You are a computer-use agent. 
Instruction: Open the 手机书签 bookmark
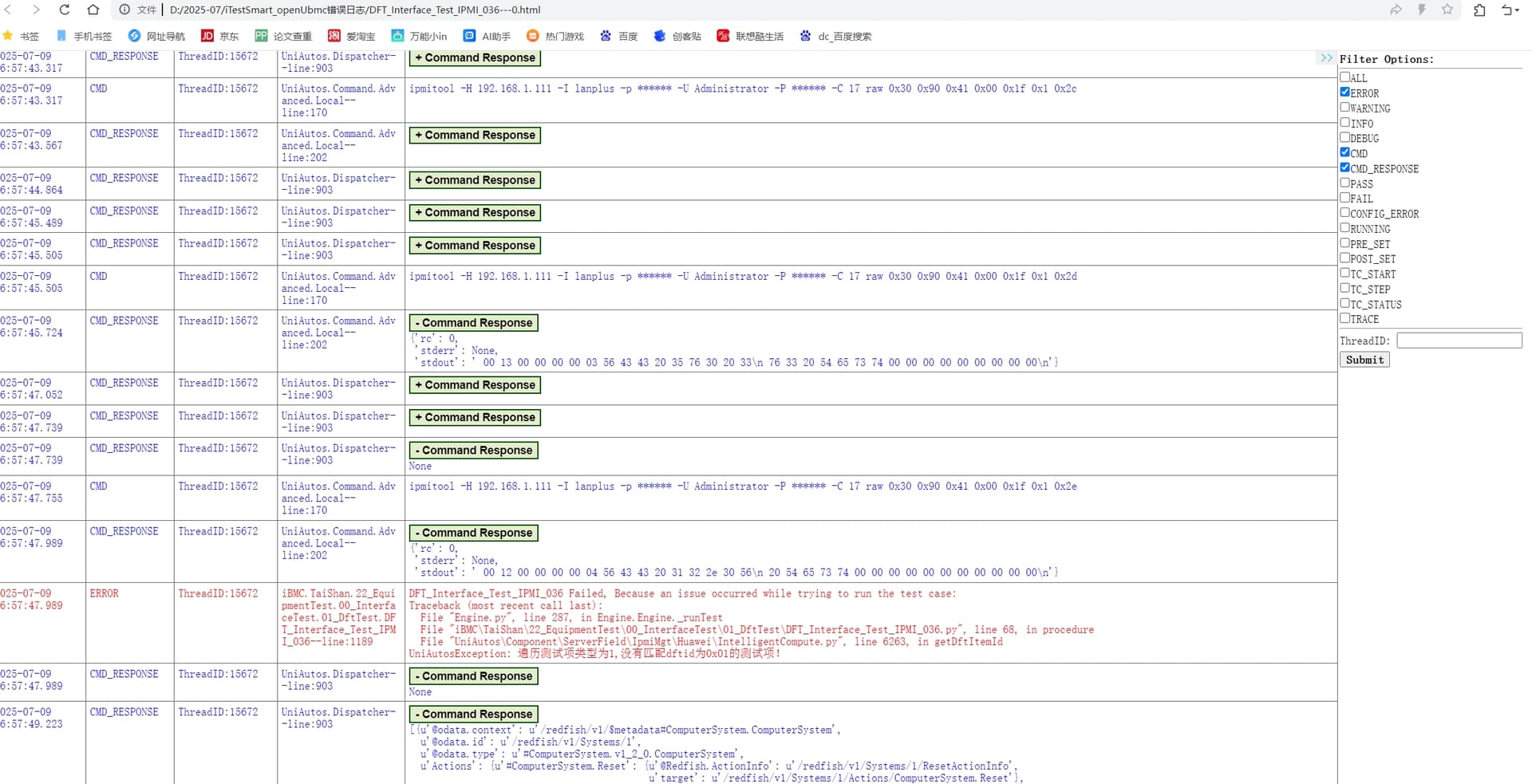tap(85, 36)
